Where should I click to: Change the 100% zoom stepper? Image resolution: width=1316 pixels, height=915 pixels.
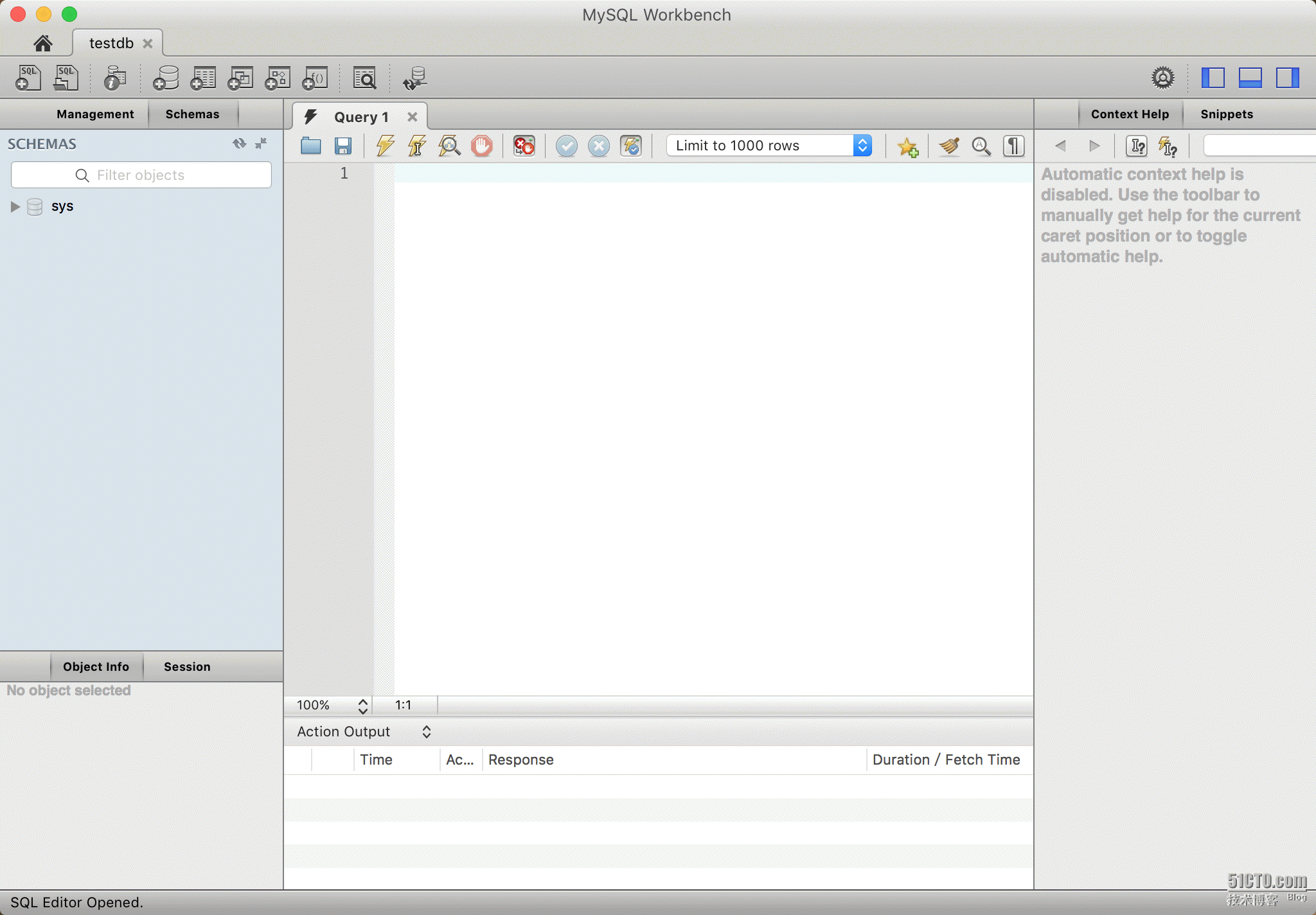tap(363, 706)
